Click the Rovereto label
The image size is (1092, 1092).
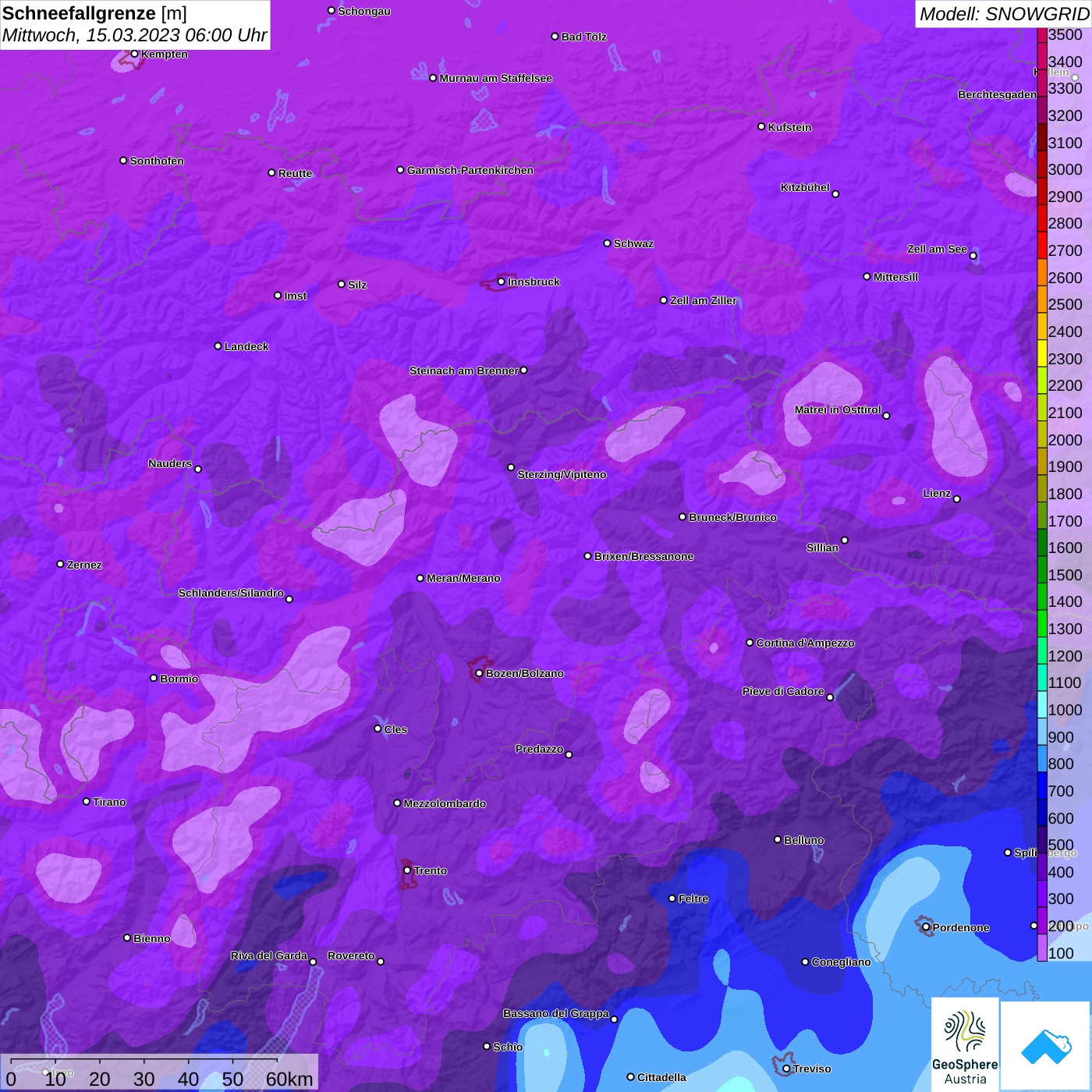point(351,955)
